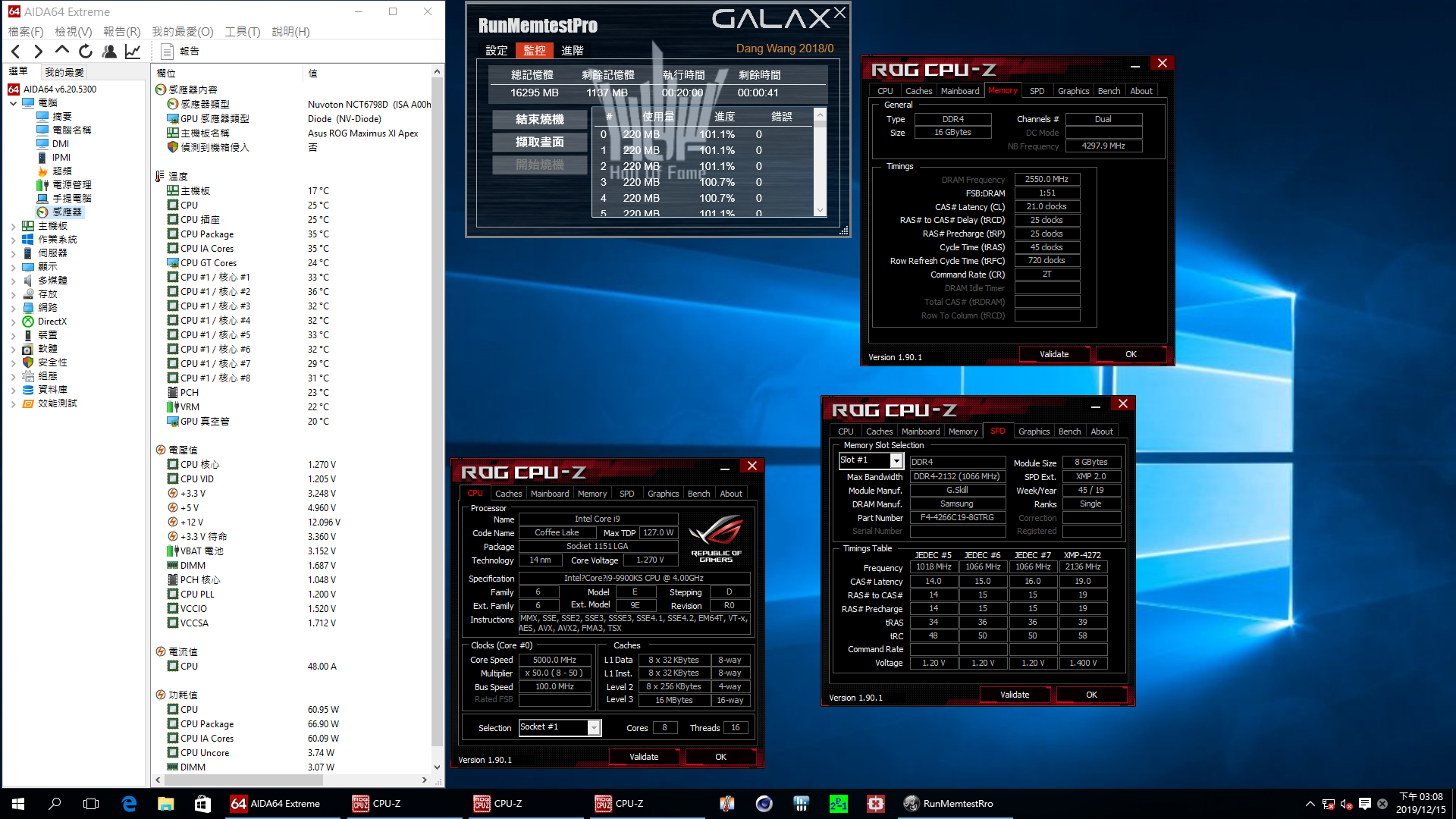The image size is (1456, 819).
Task: Click the AIDA64 refresh icon
Action: point(86,52)
